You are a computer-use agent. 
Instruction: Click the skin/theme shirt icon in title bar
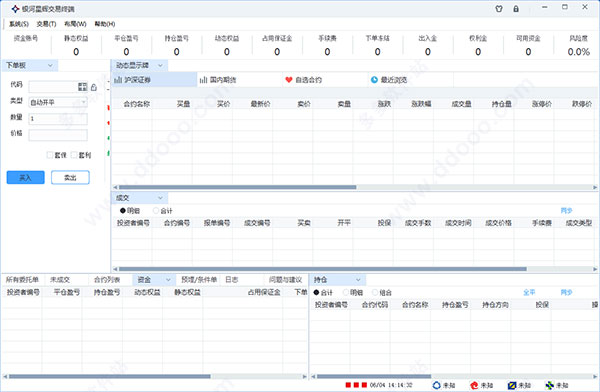pyautogui.click(x=499, y=9)
